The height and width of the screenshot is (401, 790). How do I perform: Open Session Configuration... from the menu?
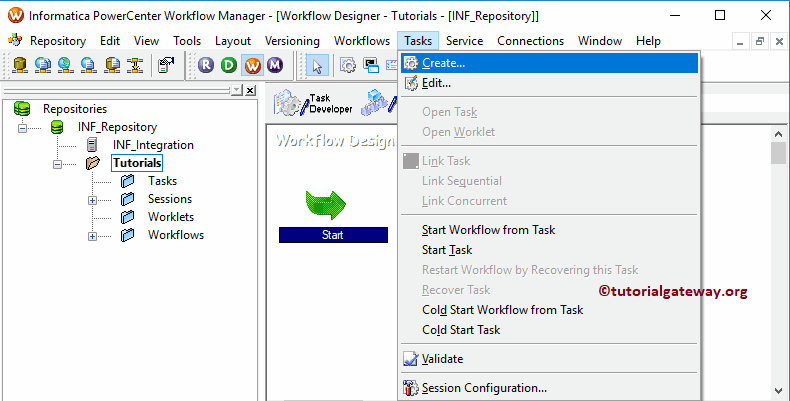click(x=549, y=388)
